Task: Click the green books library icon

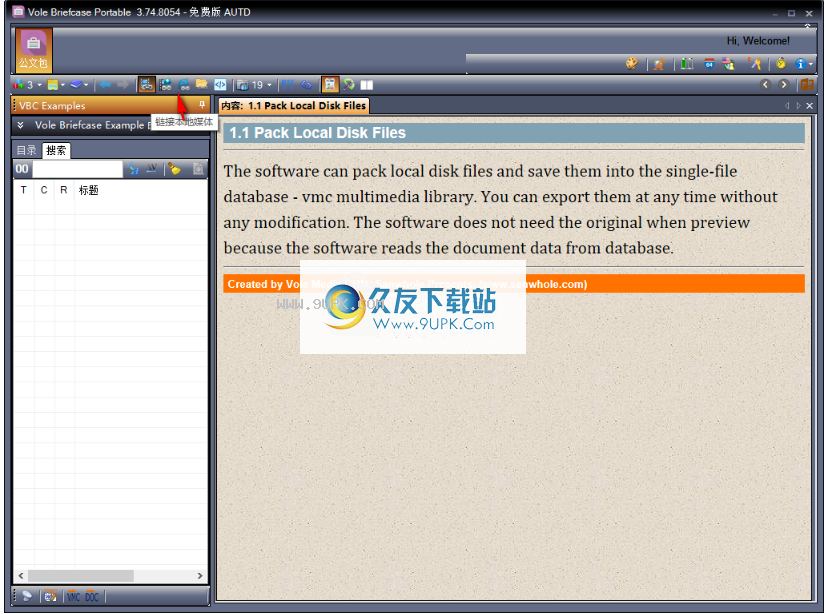Action: (686, 64)
